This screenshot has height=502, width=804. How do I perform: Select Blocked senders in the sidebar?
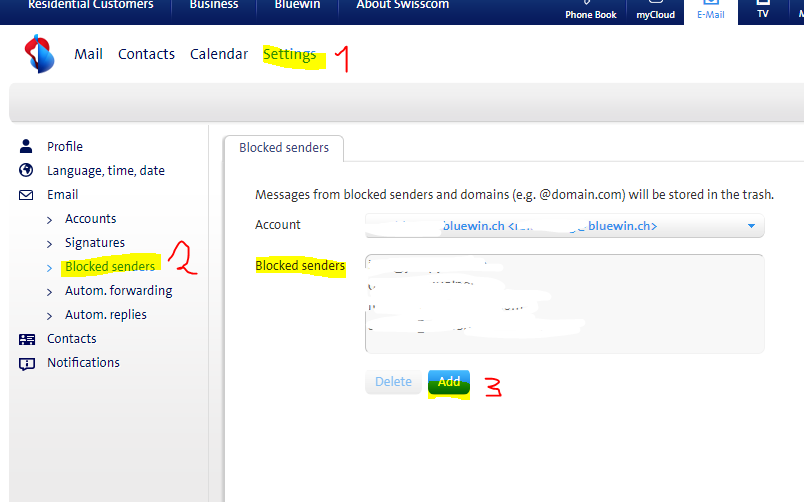pyautogui.click(x=110, y=267)
